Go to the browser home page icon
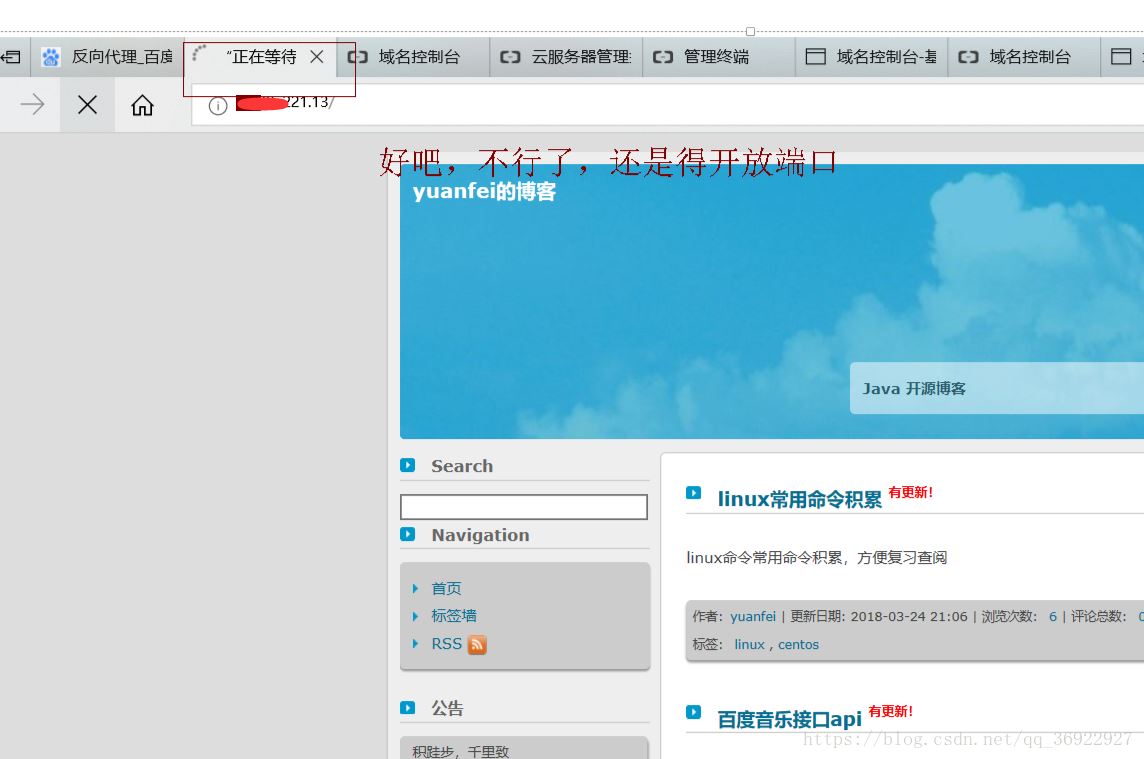 point(143,105)
